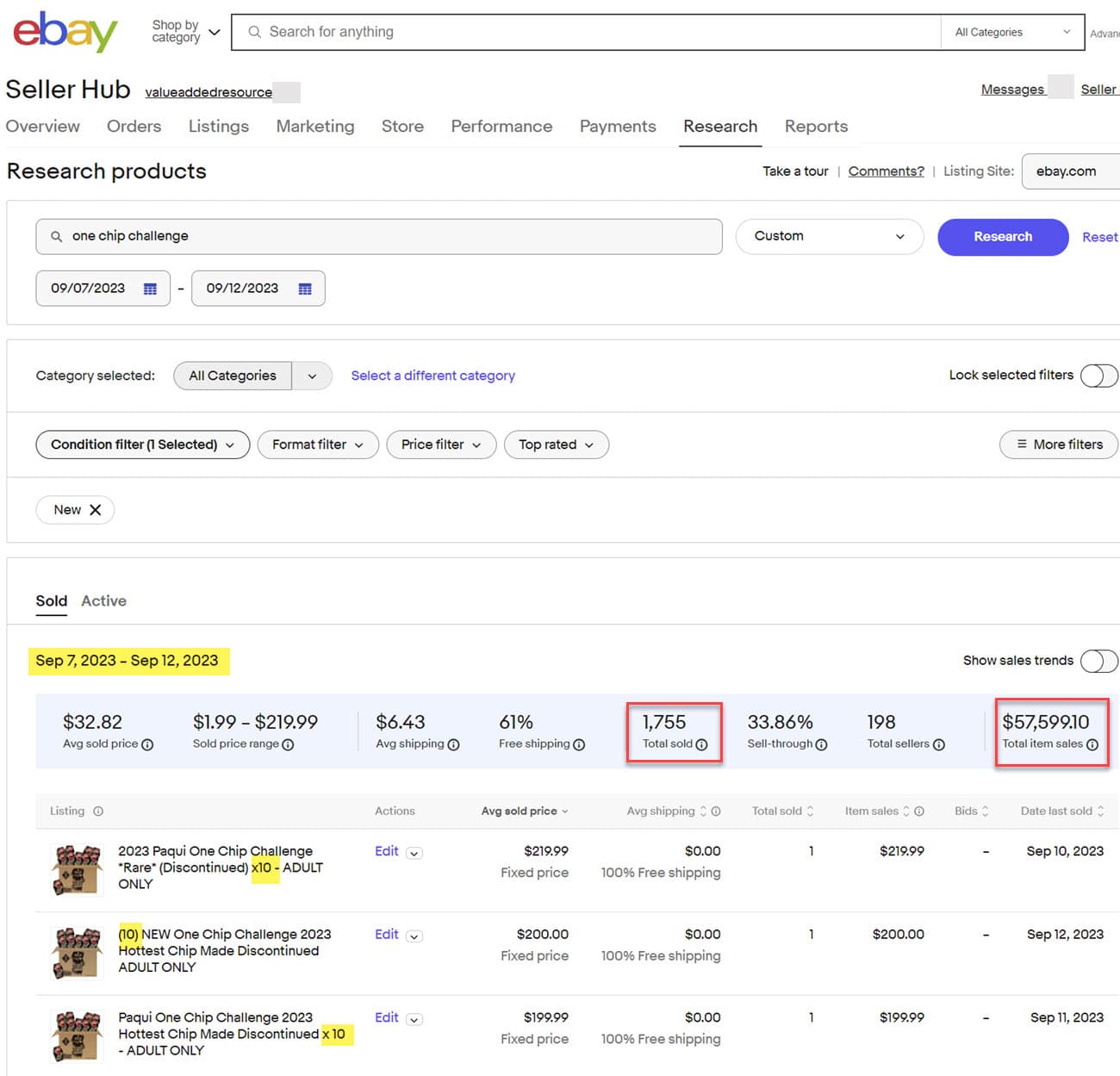Click Select a different category link

click(432, 376)
